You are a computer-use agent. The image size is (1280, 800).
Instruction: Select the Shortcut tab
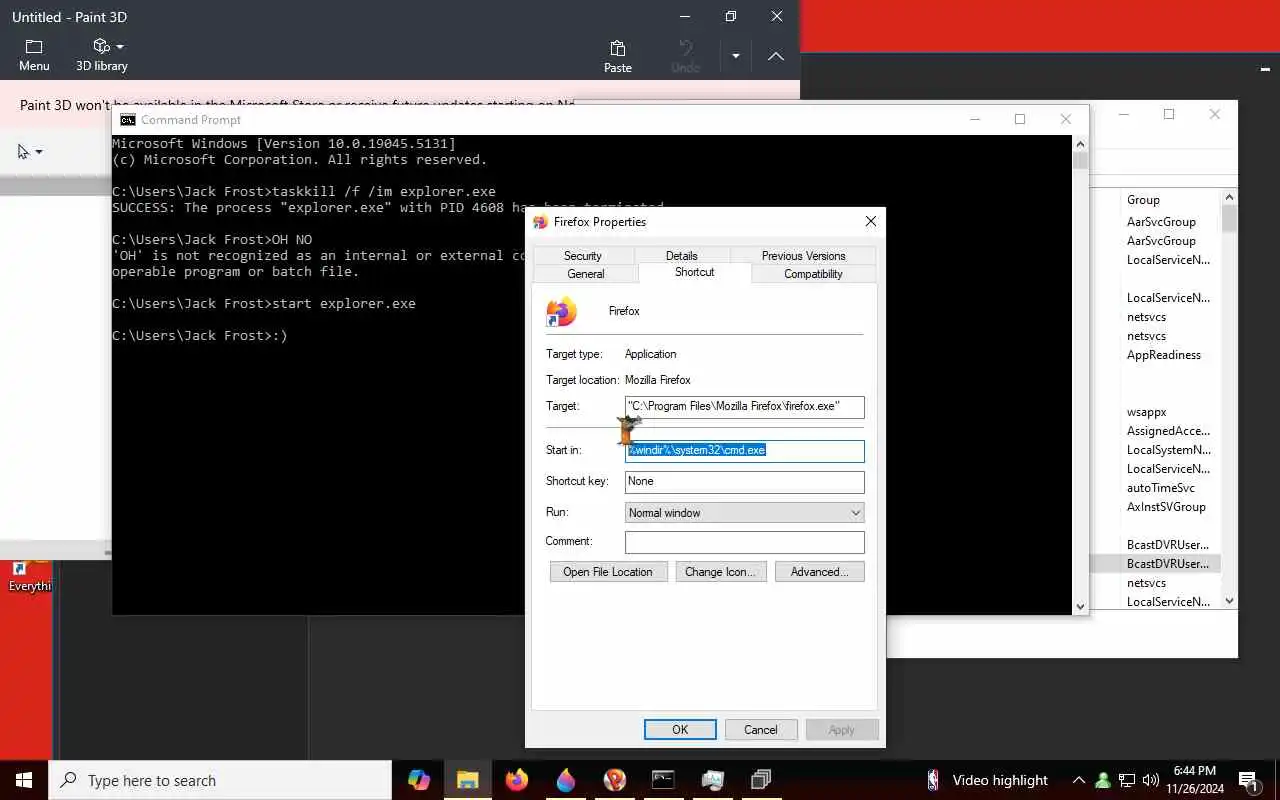[695, 272]
